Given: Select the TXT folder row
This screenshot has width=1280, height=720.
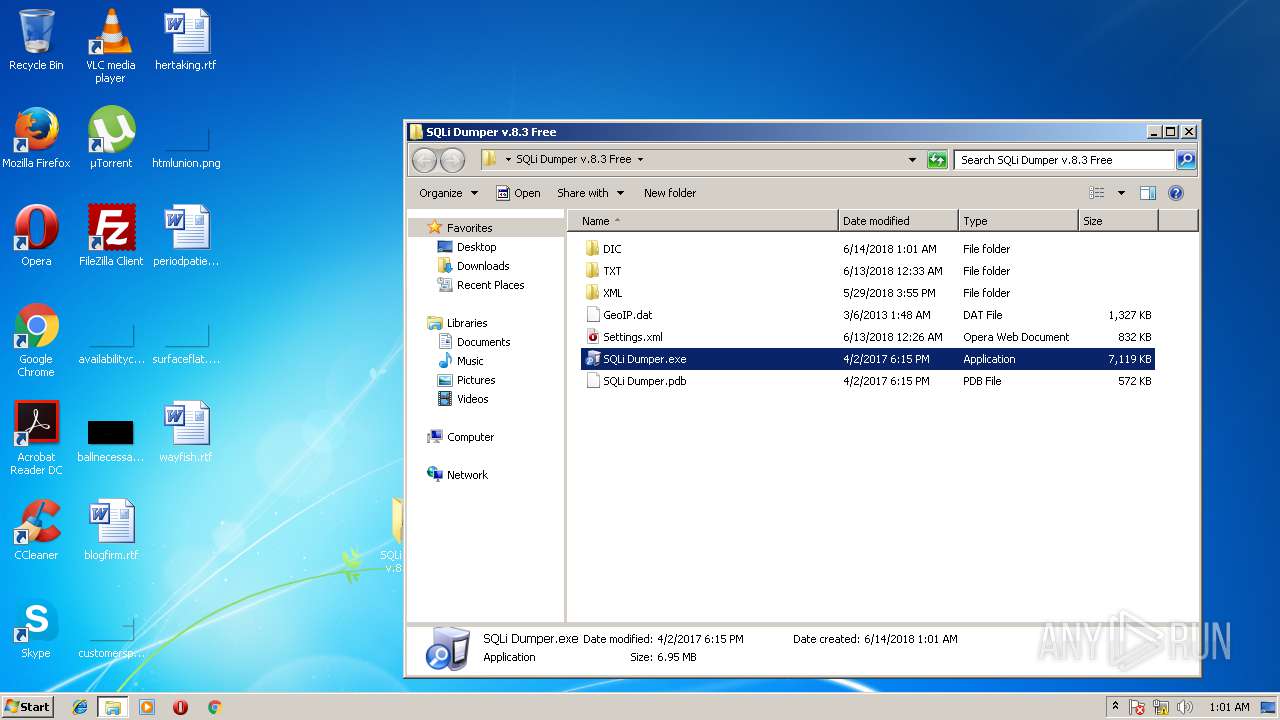Looking at the screenshot, I should click(868, 271).
